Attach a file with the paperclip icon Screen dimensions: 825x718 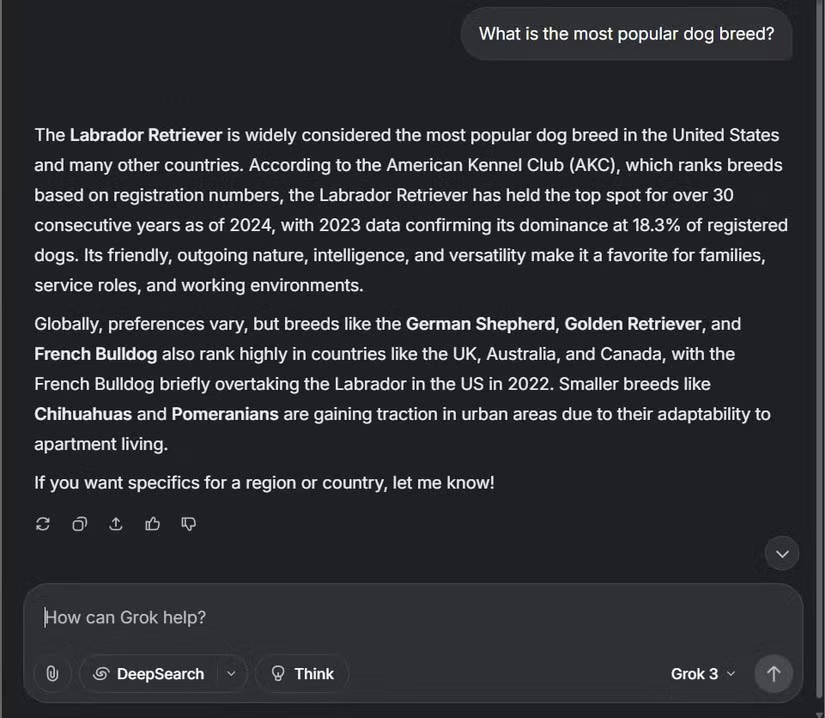click(52, 674)
